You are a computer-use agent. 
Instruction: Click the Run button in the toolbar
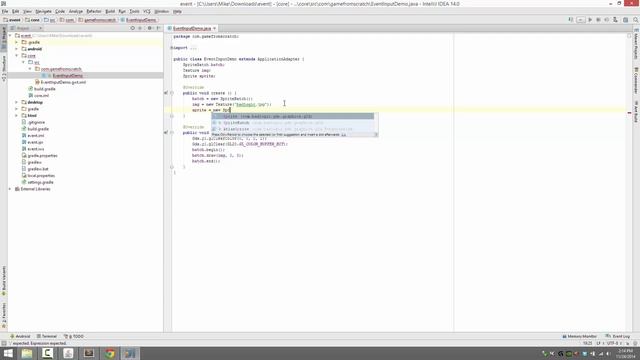(590, 20)
